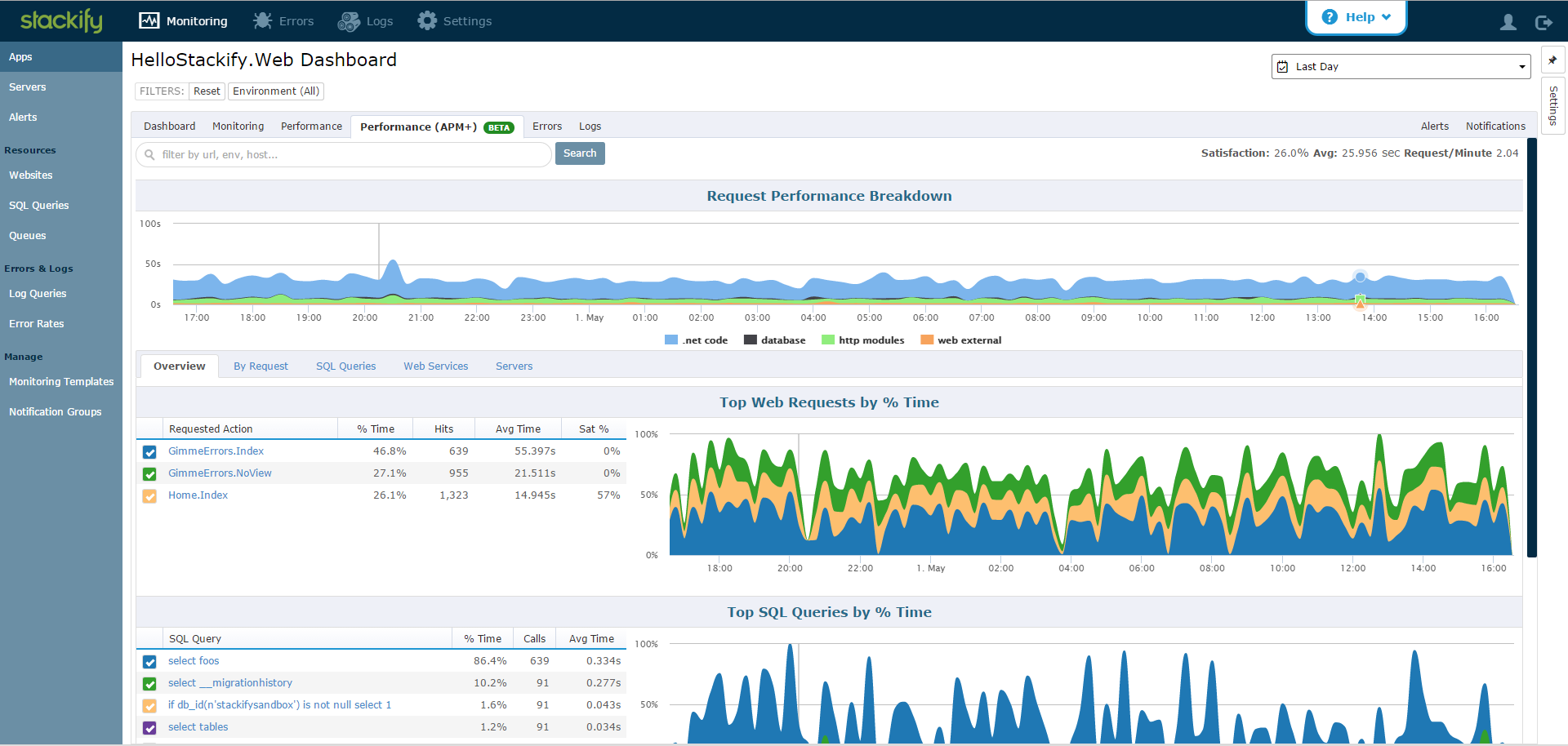
Task: Open Errors via bug icon
Action: click(x=263, y=20)
